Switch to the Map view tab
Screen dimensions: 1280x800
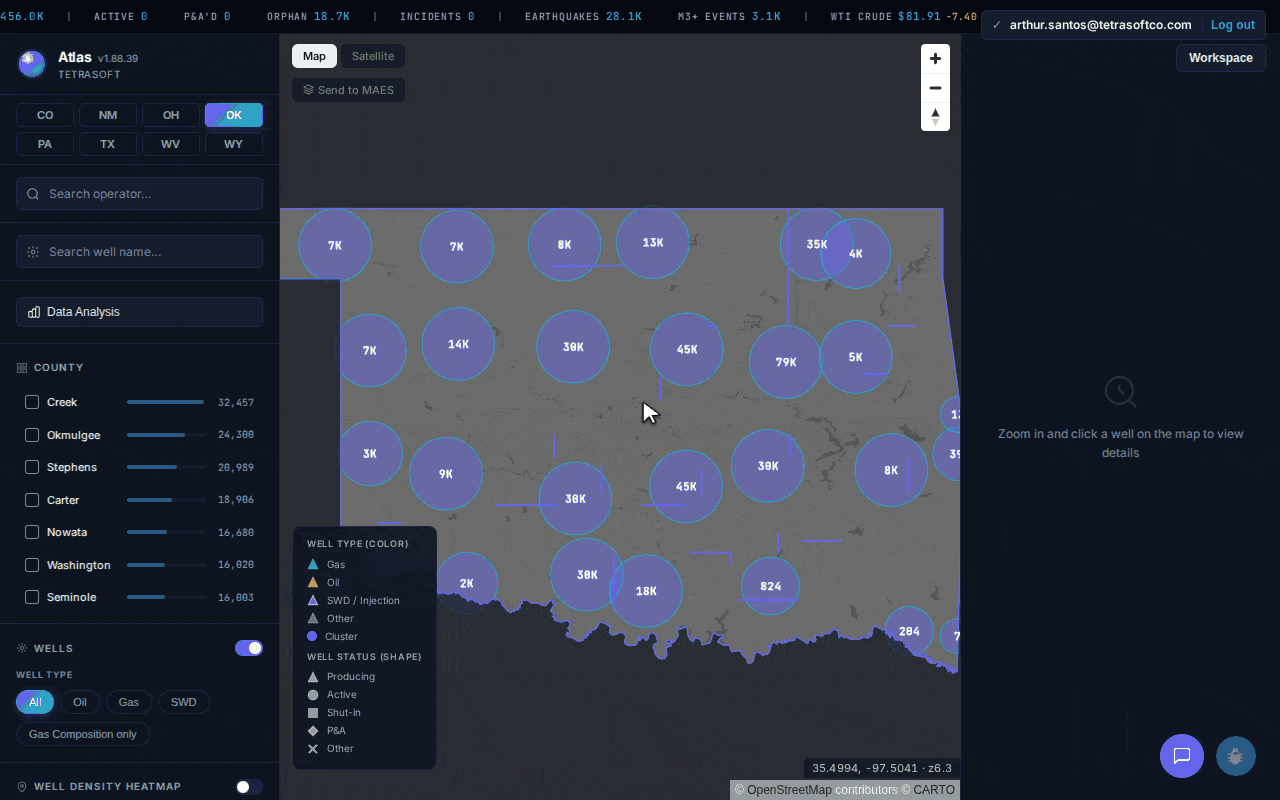314,56
